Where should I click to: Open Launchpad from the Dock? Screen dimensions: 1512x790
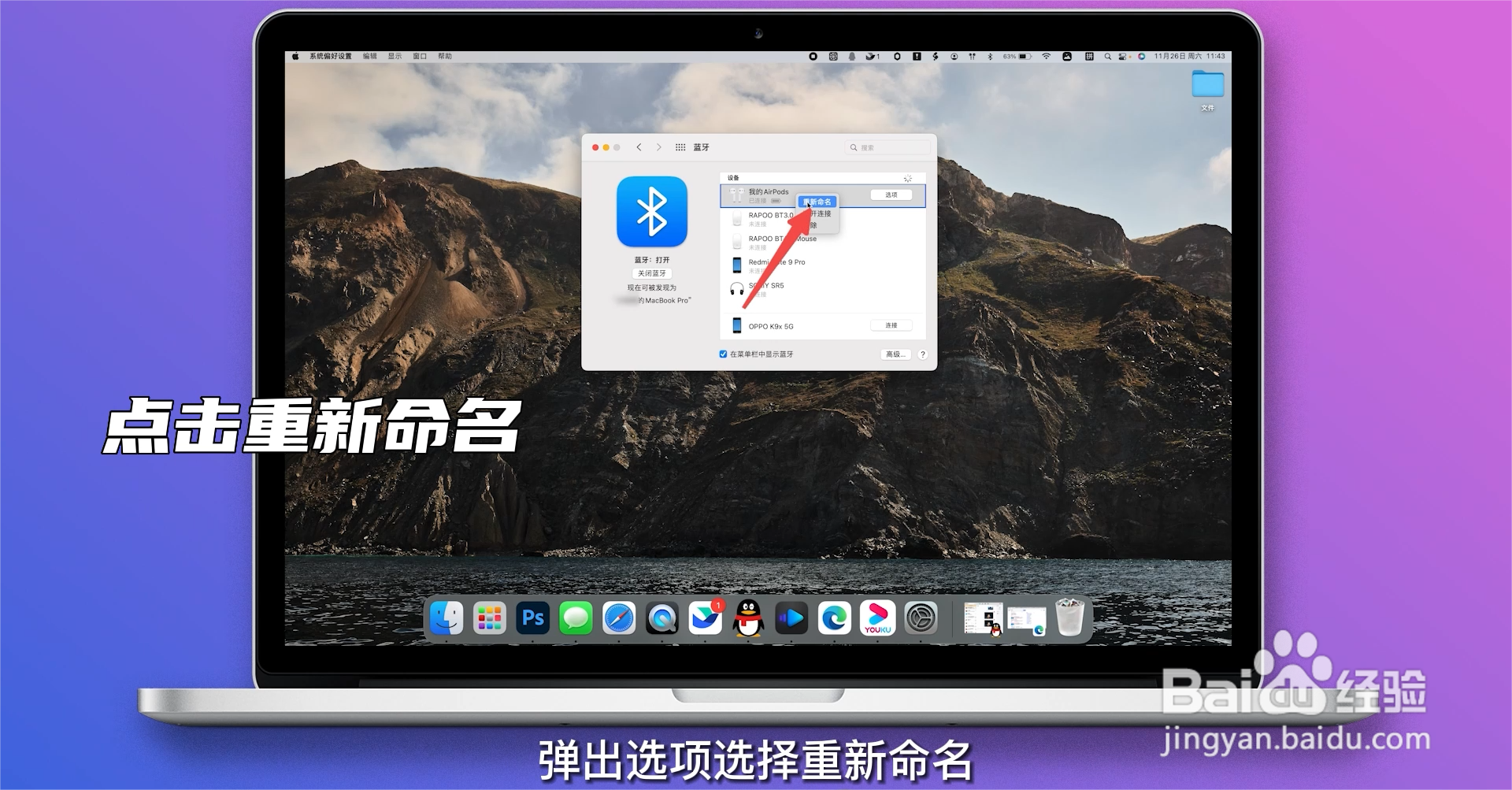tap(489, 618)
